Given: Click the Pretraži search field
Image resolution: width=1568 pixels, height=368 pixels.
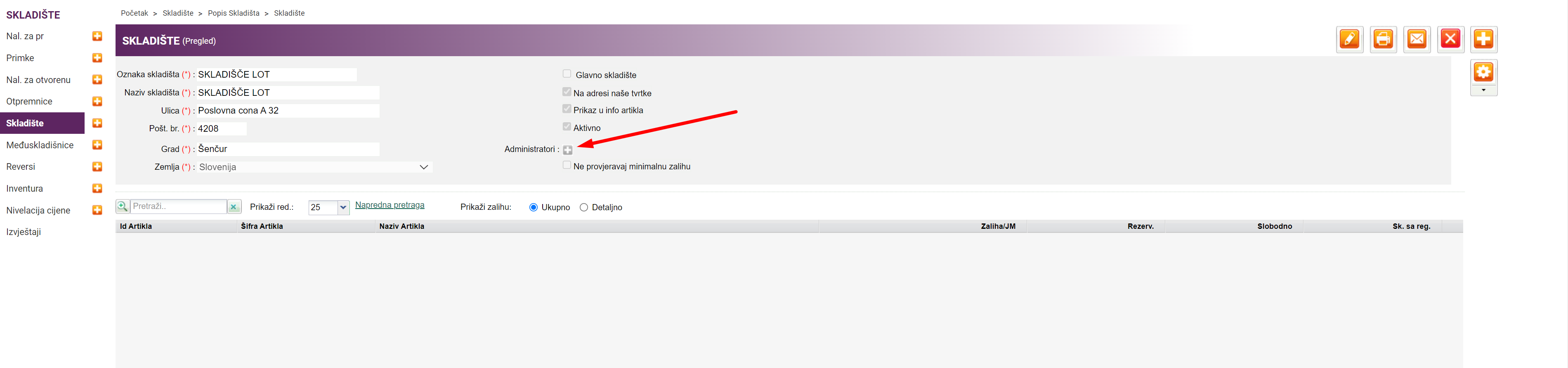Looking at the screenshot, I should pos(178,207).
